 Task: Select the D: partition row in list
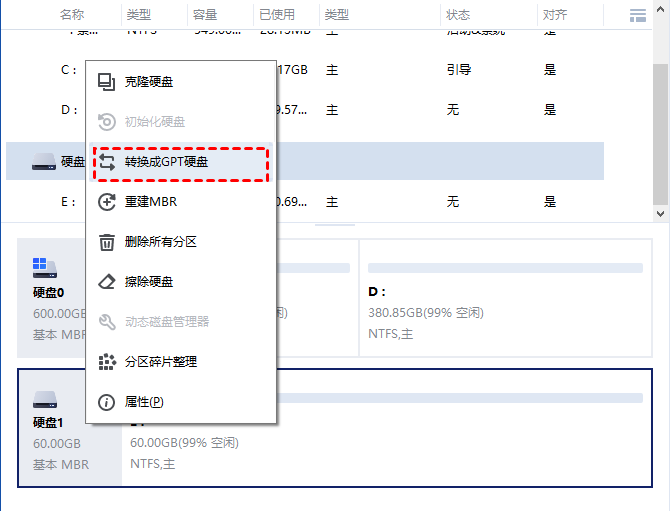305,110
